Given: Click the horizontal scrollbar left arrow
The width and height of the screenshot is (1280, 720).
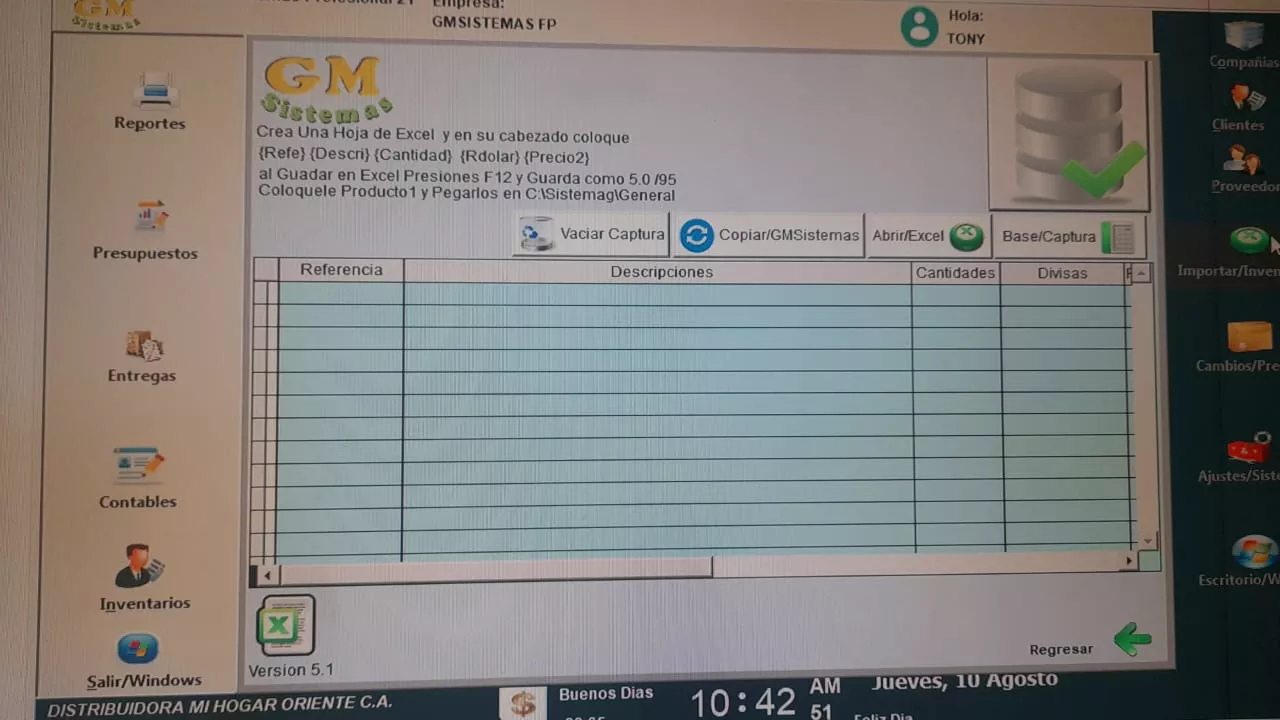Looking at the screenshot, I should coord(267,575).
